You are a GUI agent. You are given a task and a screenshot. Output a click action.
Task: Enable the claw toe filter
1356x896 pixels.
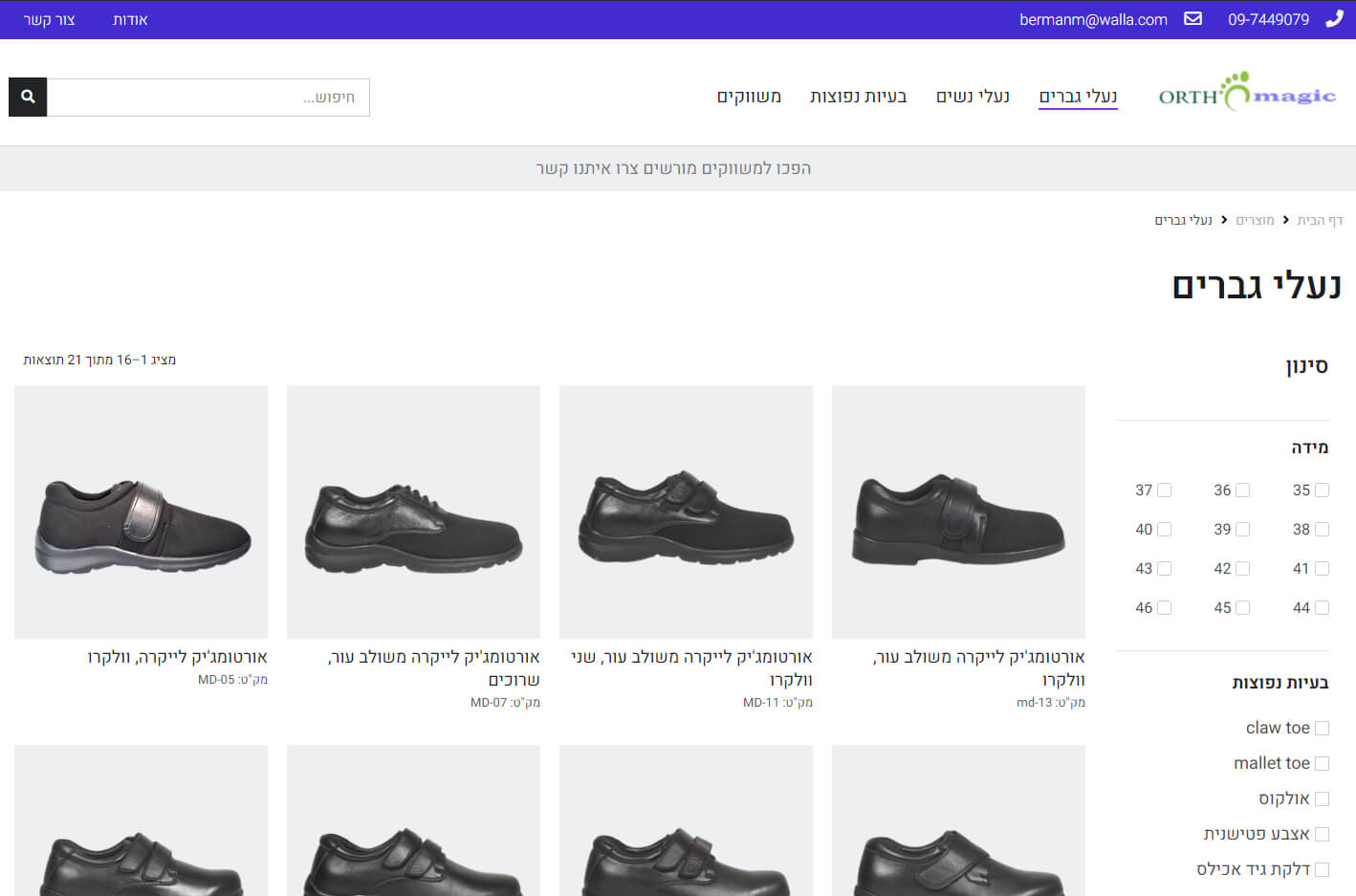coord(1322,728)
